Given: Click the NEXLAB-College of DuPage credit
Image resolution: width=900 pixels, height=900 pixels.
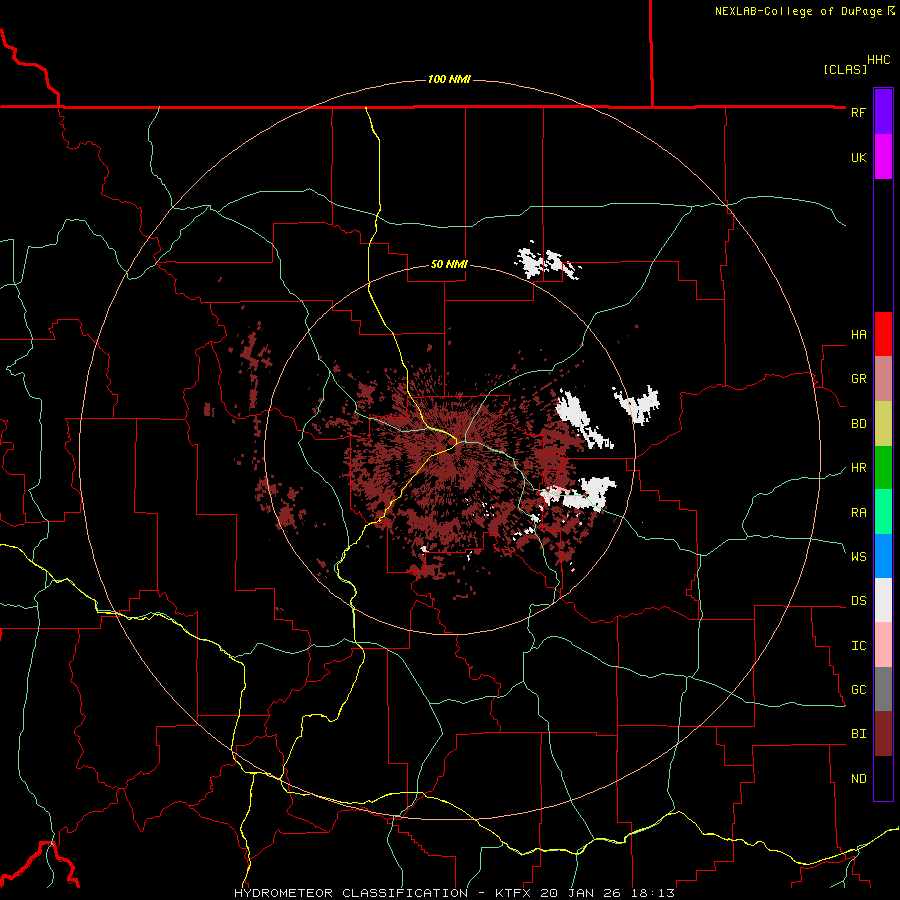Looking at the screenshot, I should click(x=804, y=11).
